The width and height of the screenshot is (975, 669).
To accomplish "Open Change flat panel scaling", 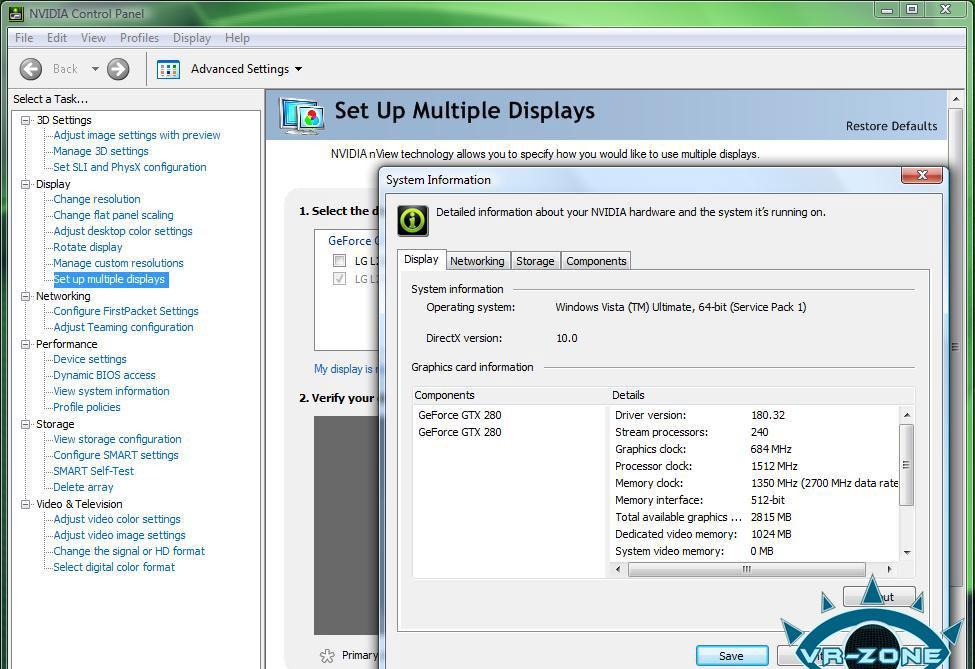I will 113,215.
